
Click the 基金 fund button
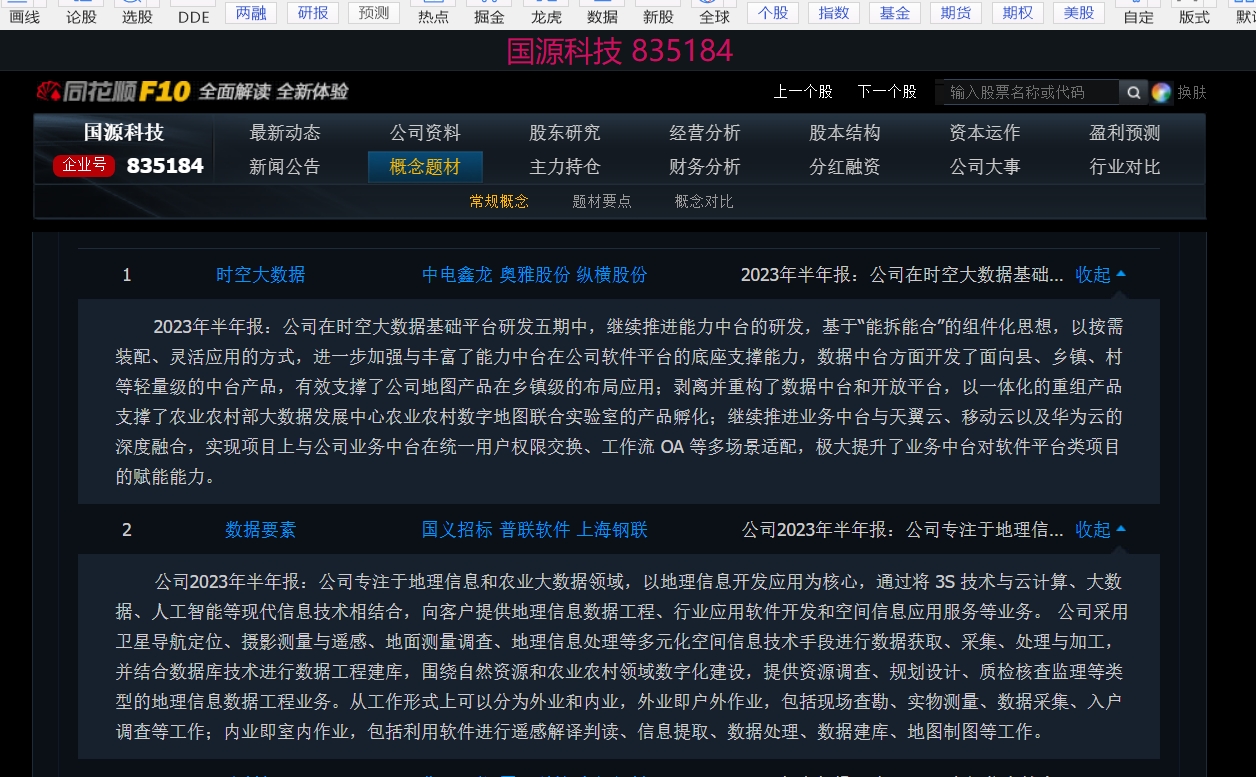click(895, 13)
